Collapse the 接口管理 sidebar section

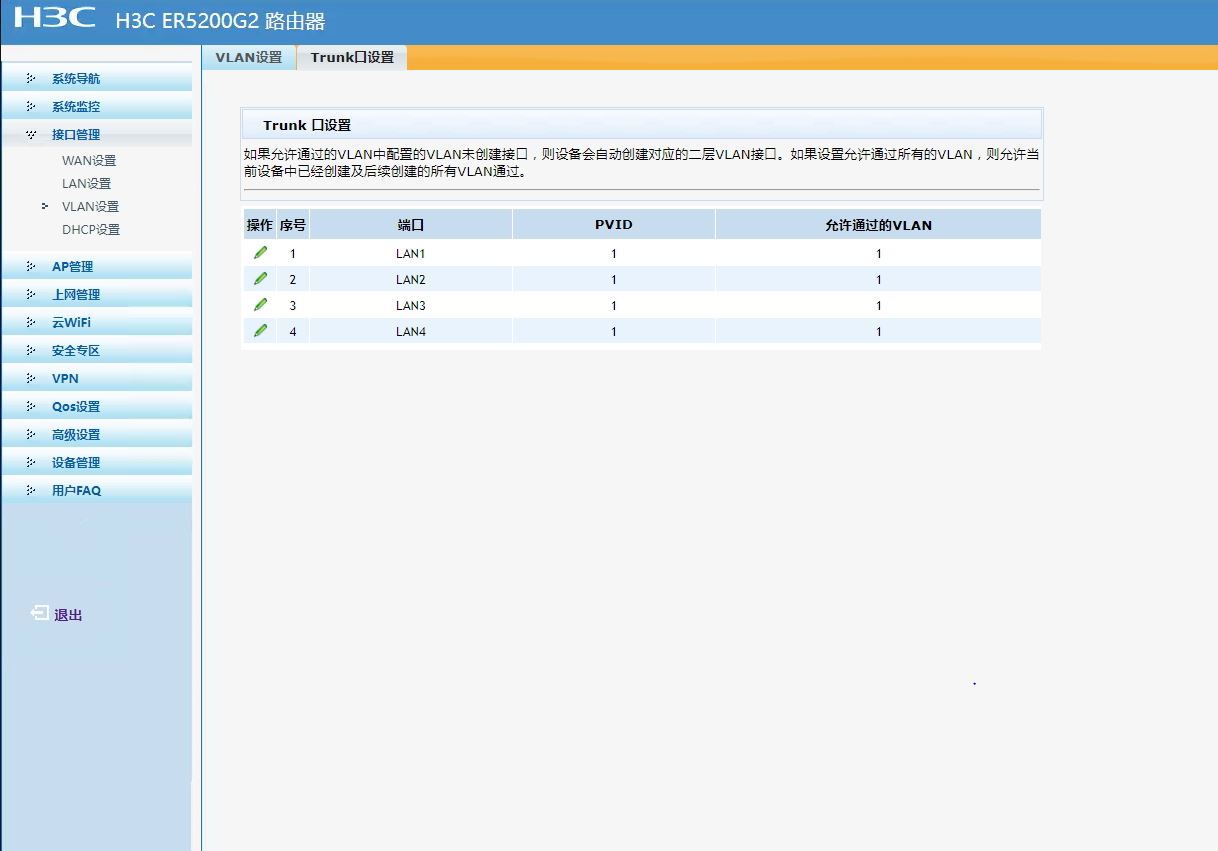pyautogui.click(x=76, y=135)
